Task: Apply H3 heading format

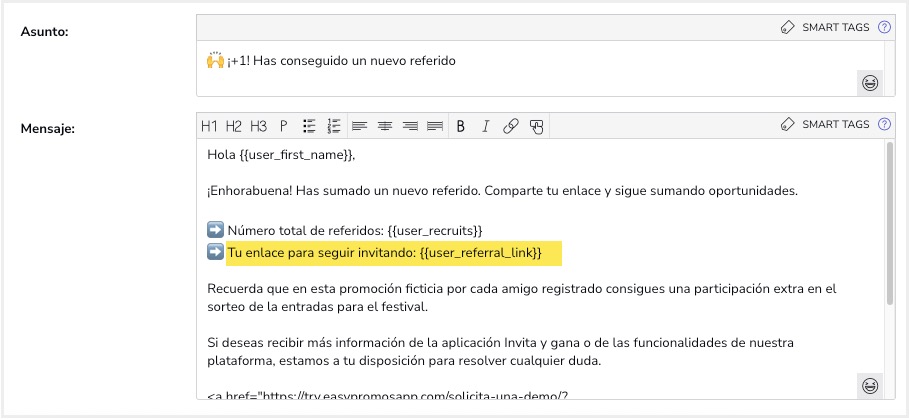Action: click(x=259, y=126)
